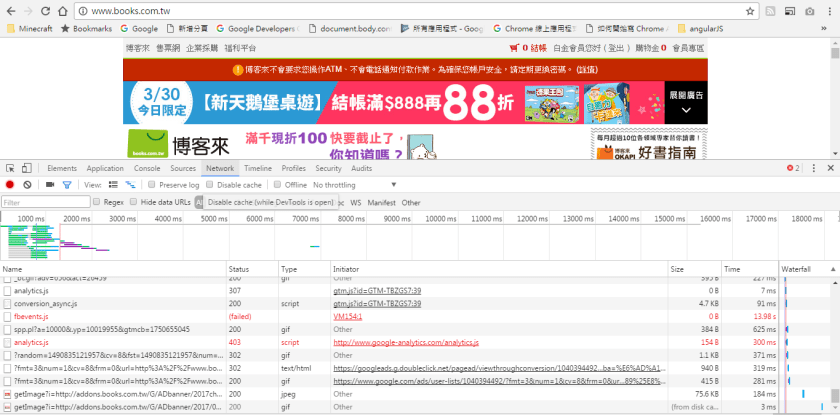Check the Offline checkbox
This screenshot has width=840, height=415.
click(x=277, y=185)
